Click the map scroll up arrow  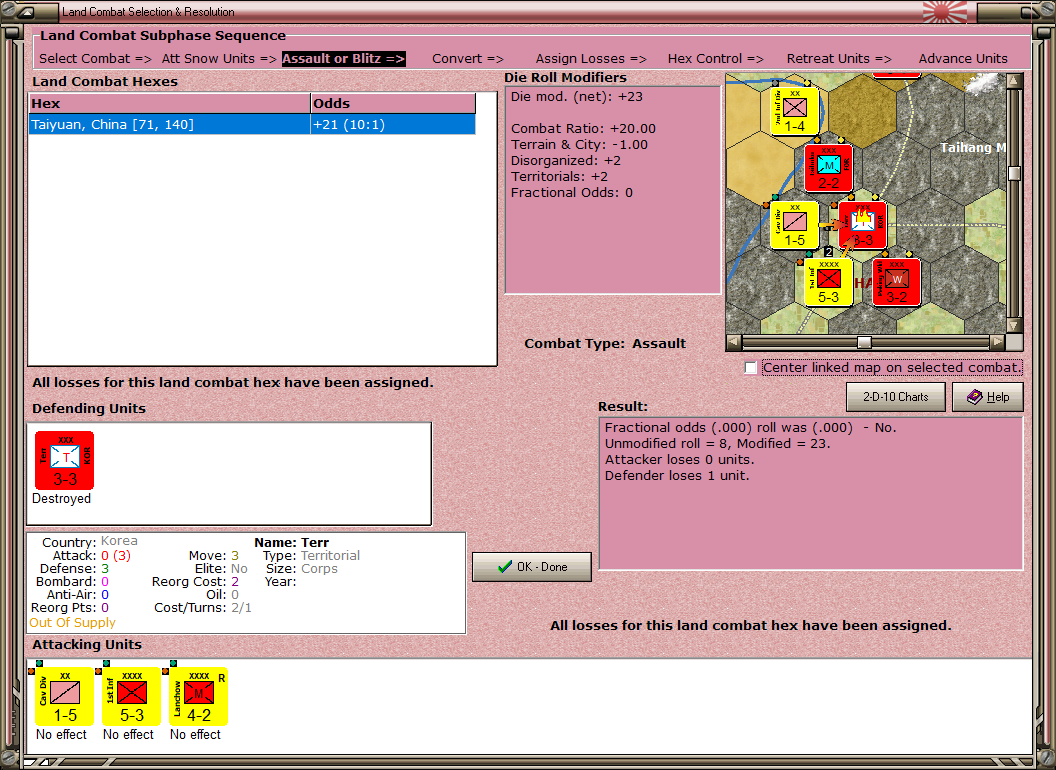1014,80
